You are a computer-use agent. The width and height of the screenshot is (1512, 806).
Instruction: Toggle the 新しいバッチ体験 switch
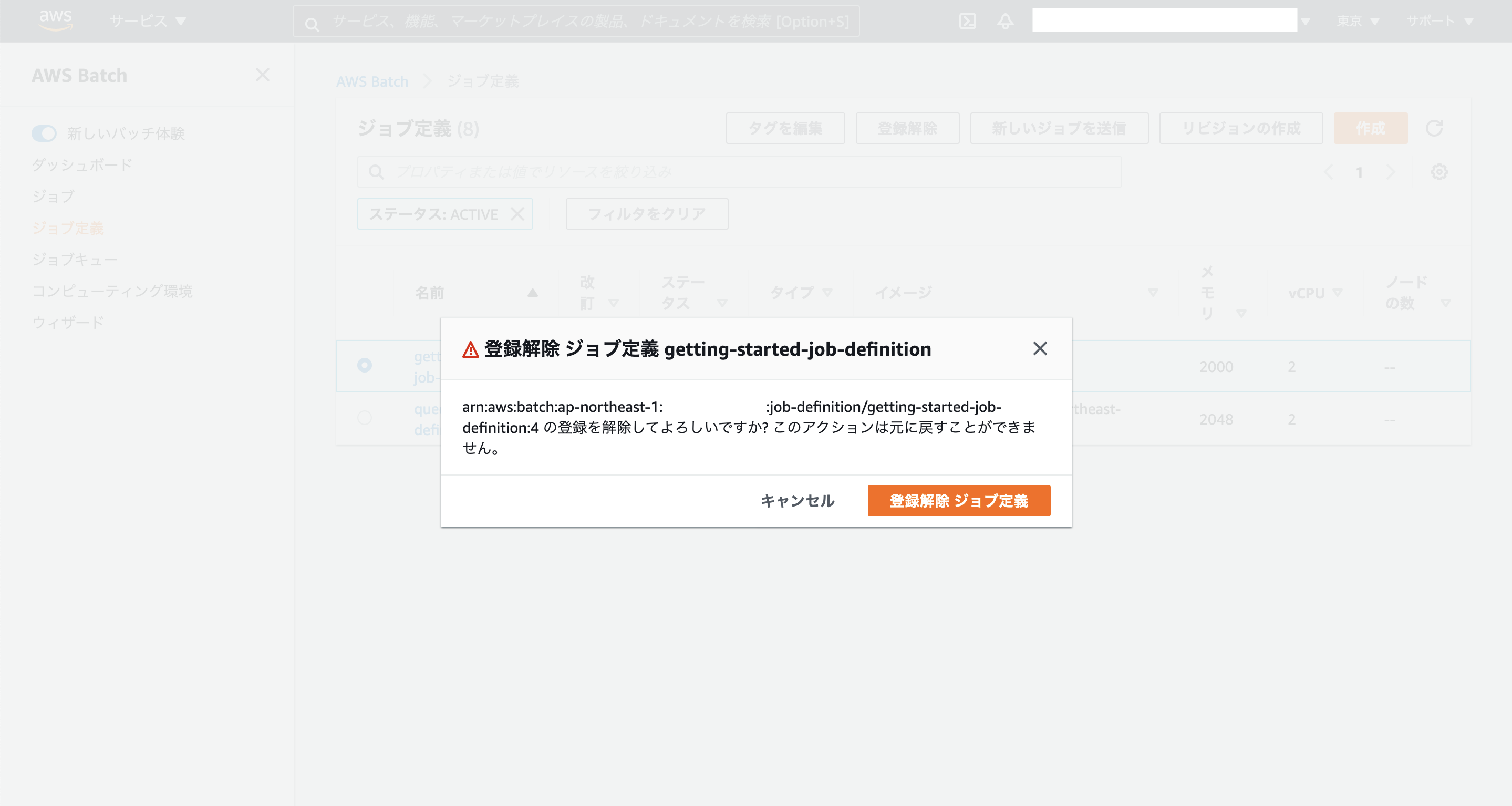tap(44, 133)
